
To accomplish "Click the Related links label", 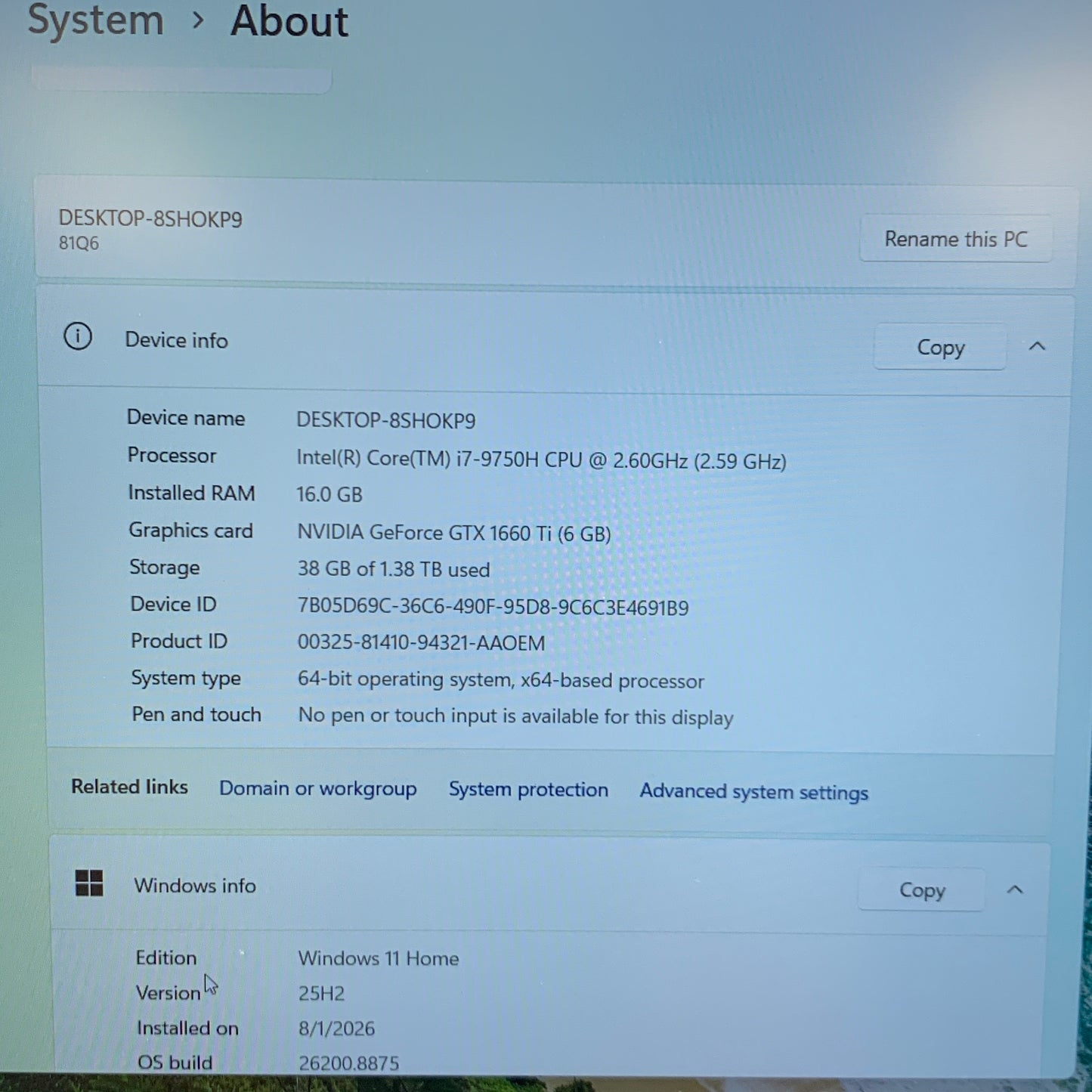I will click(129, 787).
